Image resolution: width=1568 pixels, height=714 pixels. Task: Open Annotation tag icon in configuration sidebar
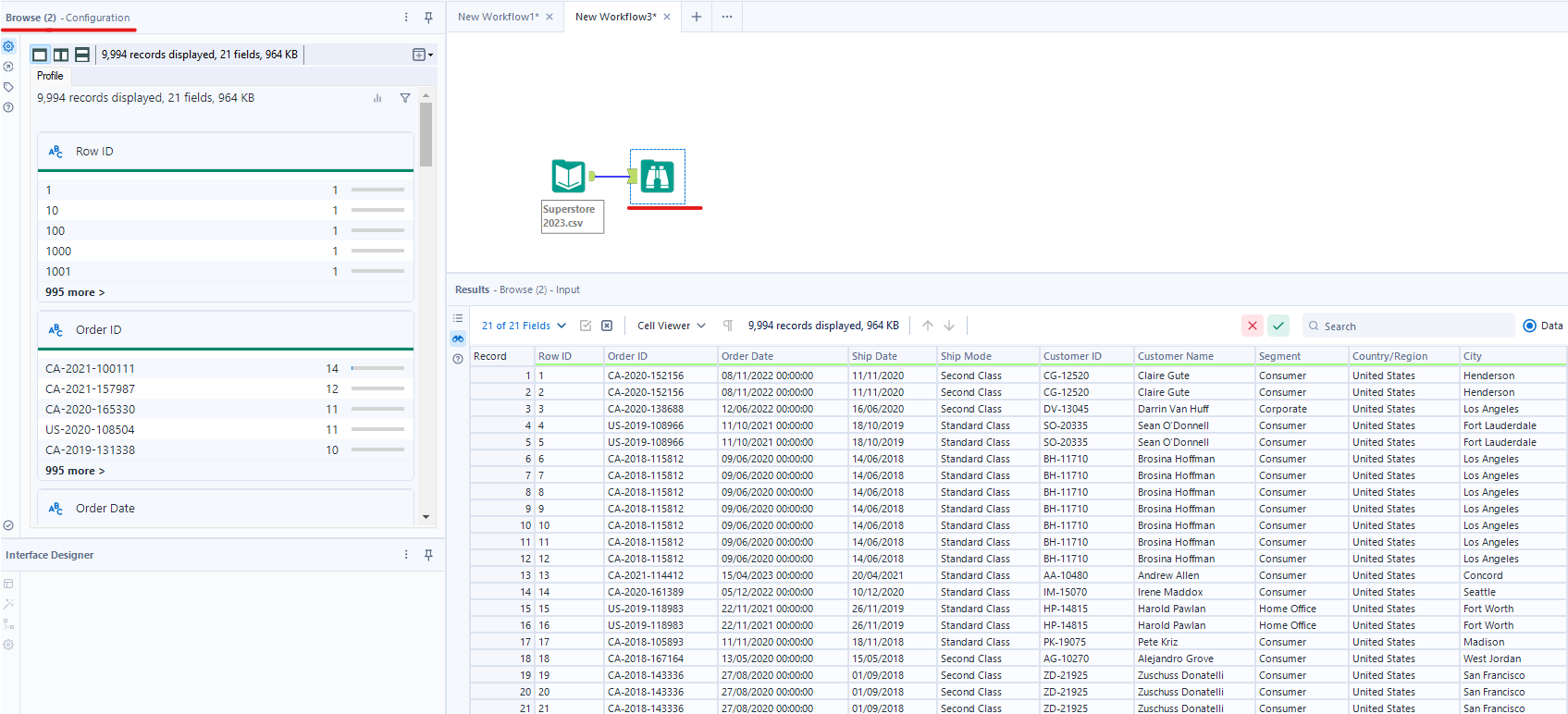(8, 87)
